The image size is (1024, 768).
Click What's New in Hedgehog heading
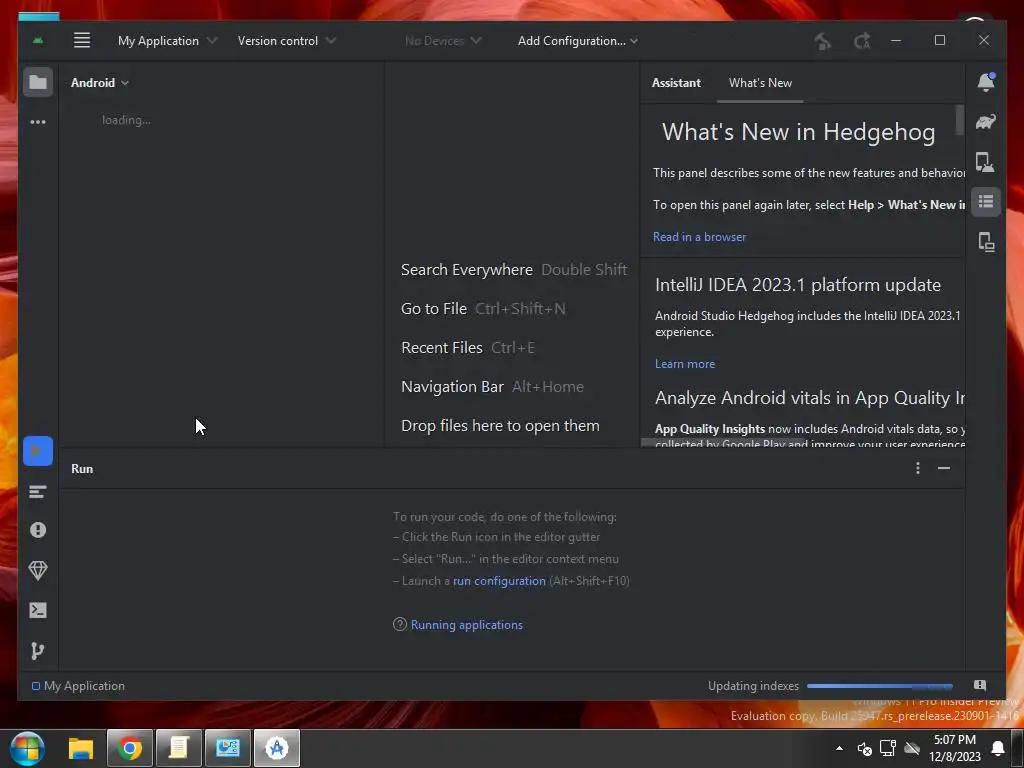pyautogui.click(x=798, y=132)
